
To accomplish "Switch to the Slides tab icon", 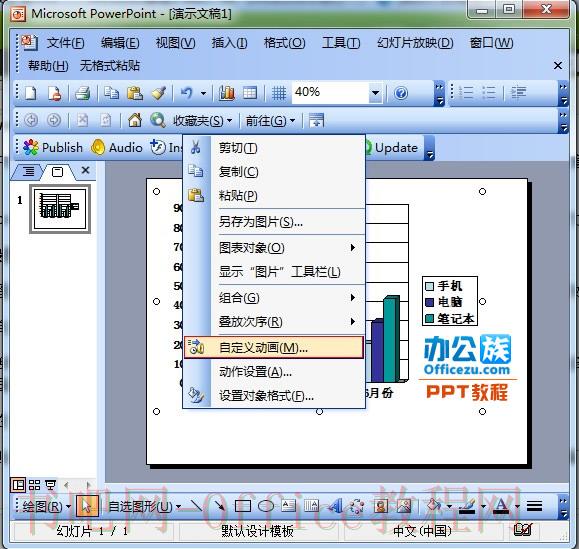I will coord(57,172).
